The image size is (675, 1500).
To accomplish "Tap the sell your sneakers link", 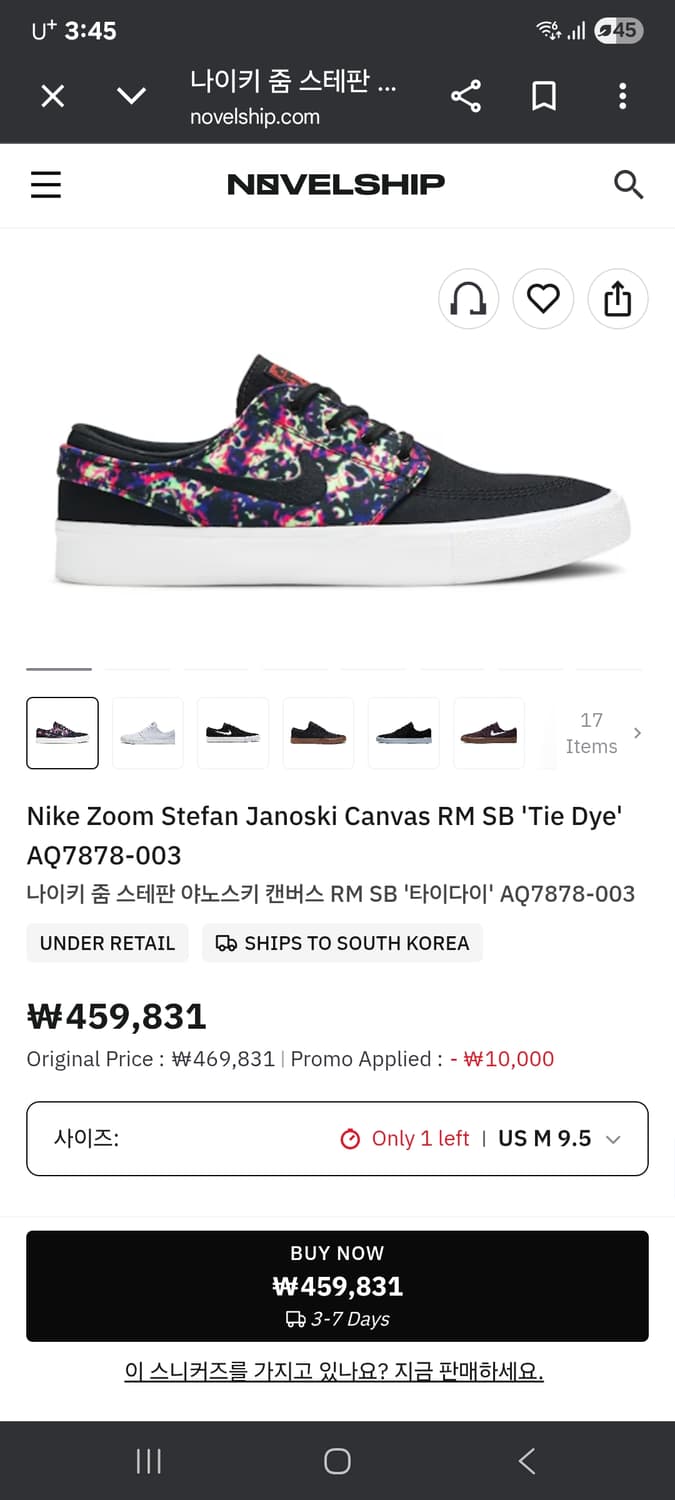I will click(x=334, y=1370).
